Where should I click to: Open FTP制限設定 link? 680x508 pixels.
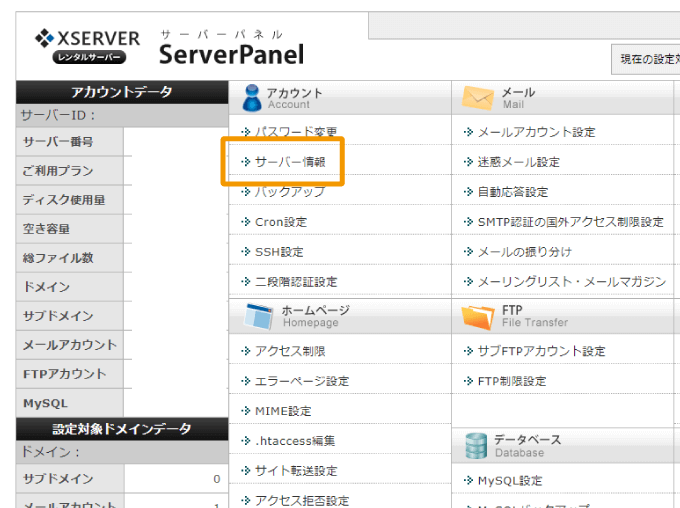point(512,381)
